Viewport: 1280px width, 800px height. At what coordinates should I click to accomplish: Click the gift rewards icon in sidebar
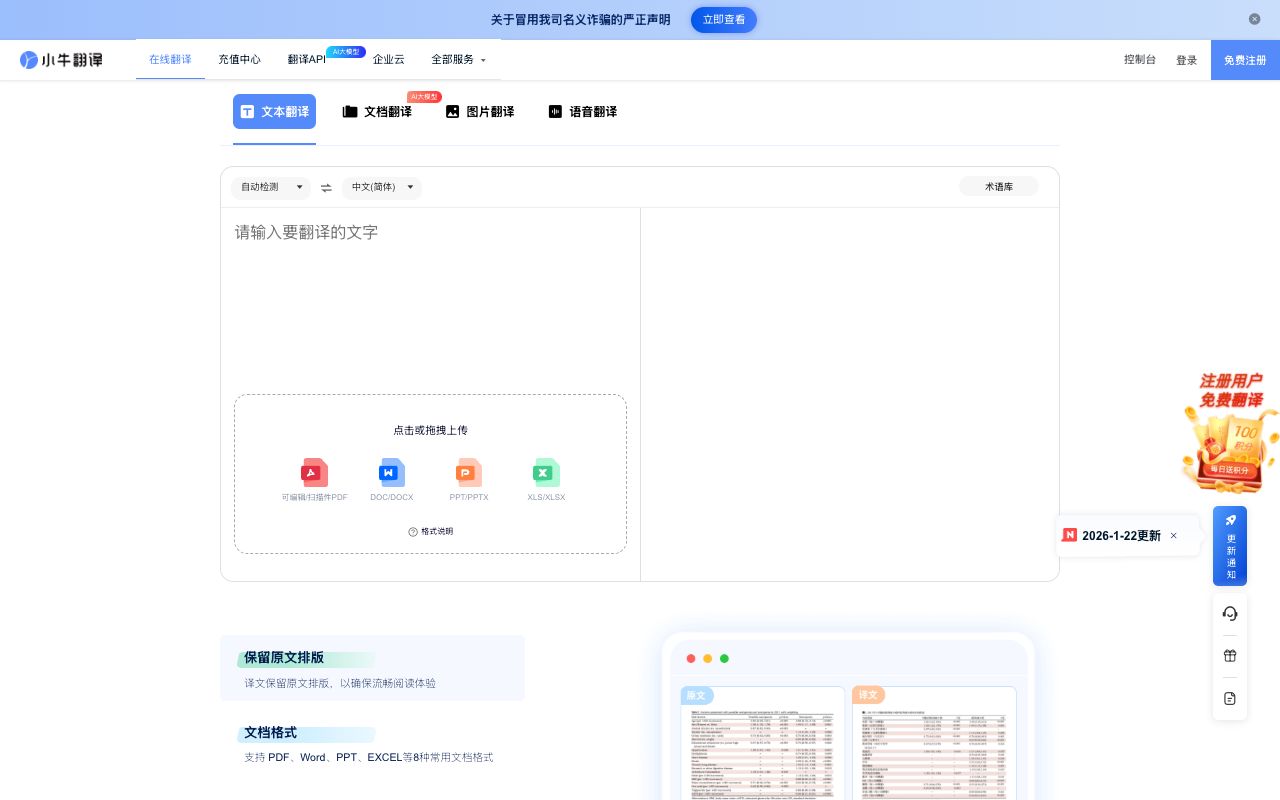click(1230, 655)
